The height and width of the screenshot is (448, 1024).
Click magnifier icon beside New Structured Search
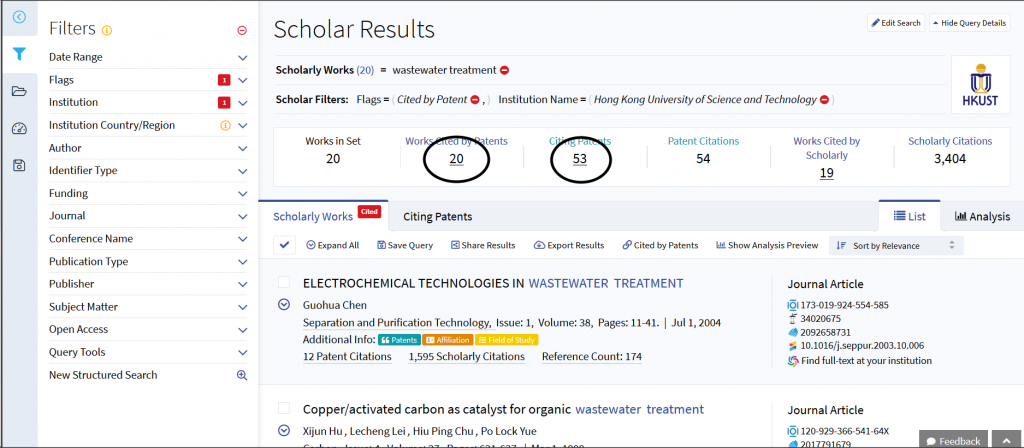click(x=241, y=375)
